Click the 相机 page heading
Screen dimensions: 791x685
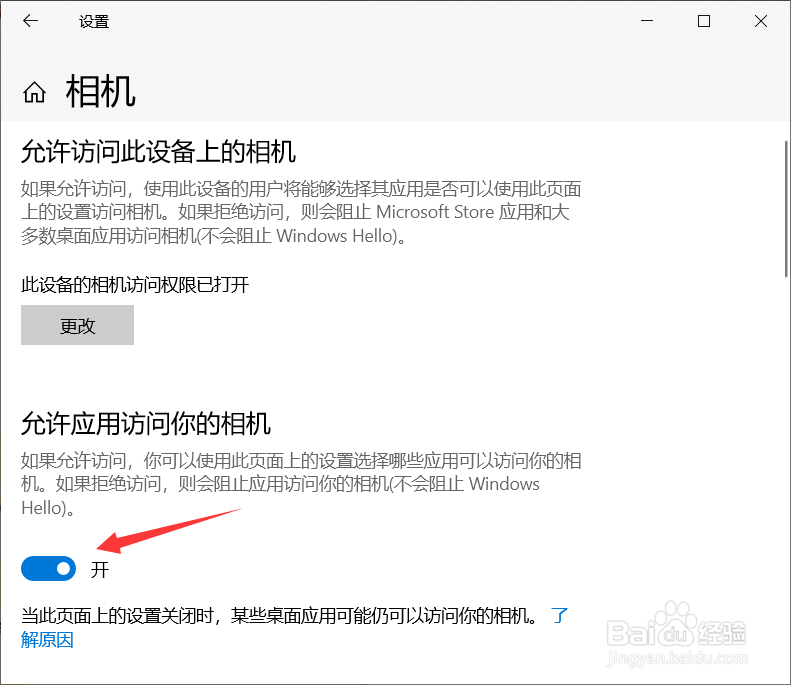(100, 92)
